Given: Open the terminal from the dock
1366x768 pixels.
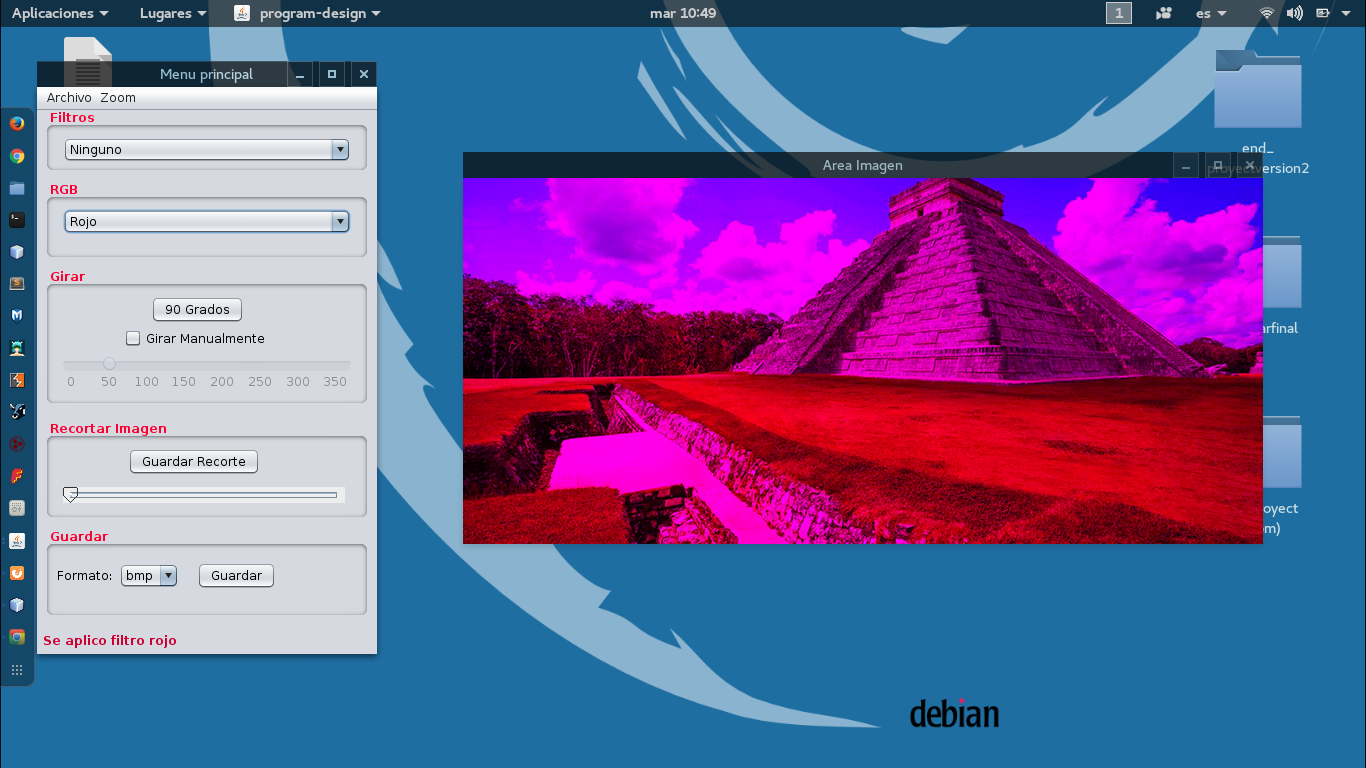Looking at the screenshot, I should 16,219.
